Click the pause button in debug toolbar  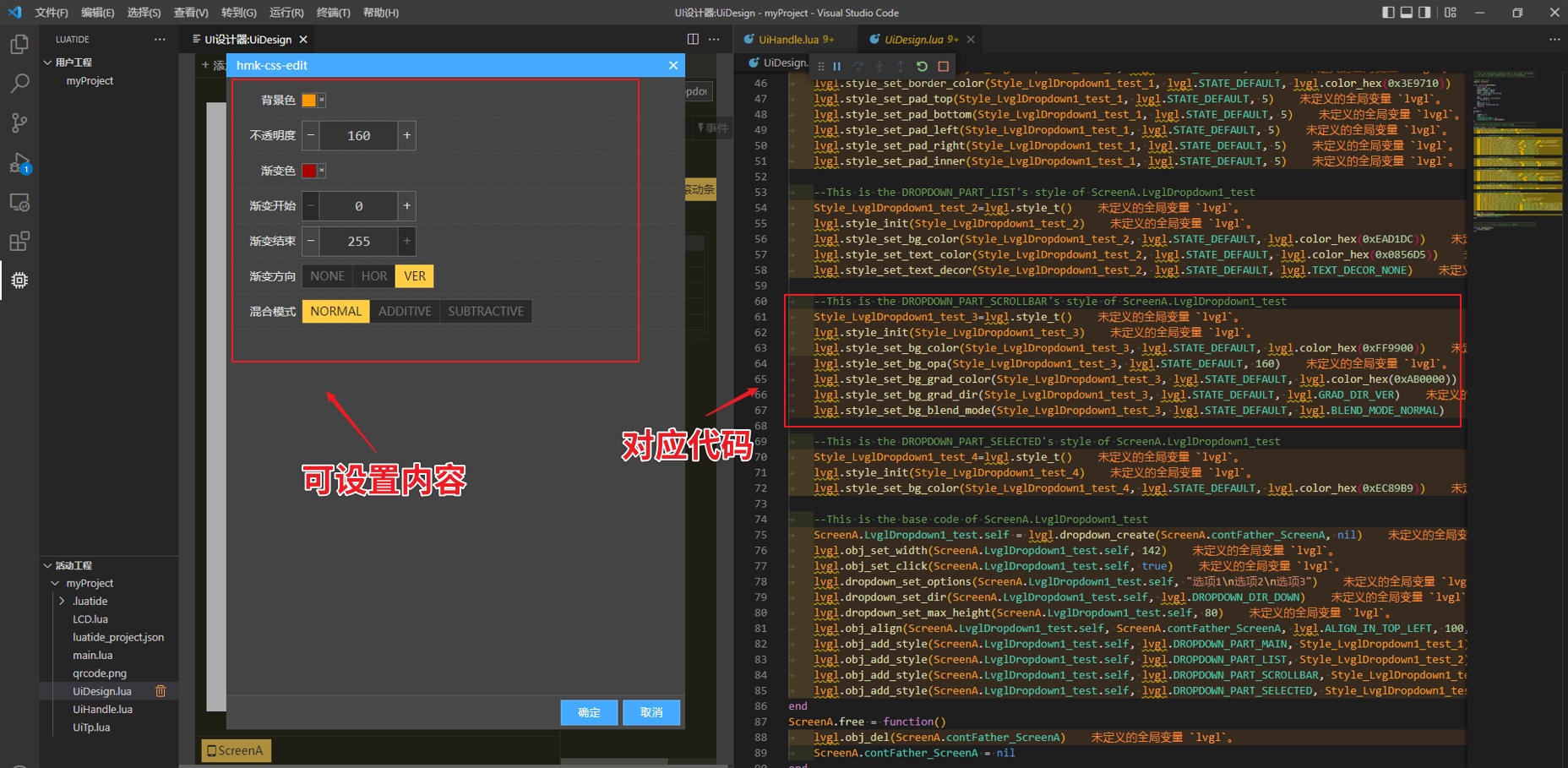coord(836,66)
